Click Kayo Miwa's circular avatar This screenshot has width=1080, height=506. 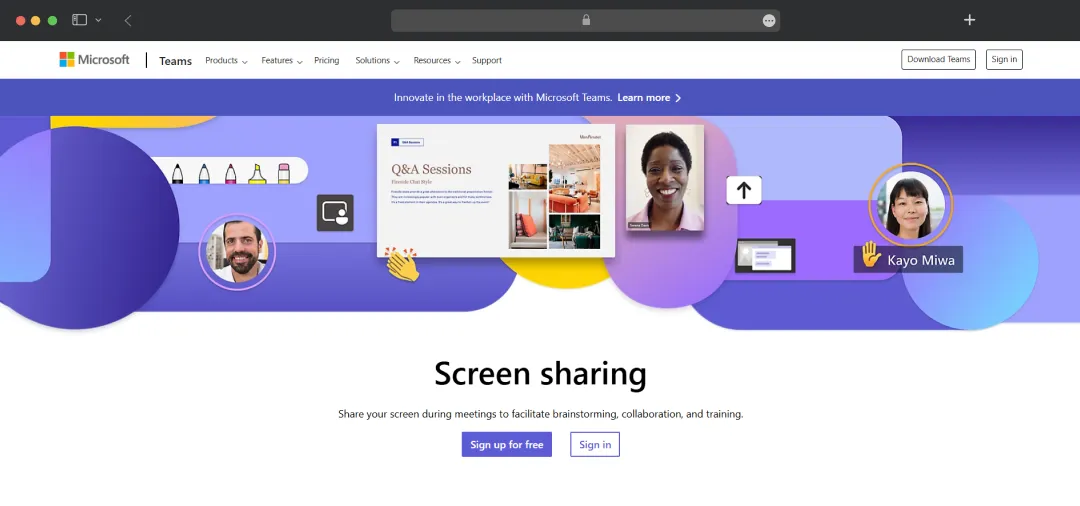click(x=911, y=204)
